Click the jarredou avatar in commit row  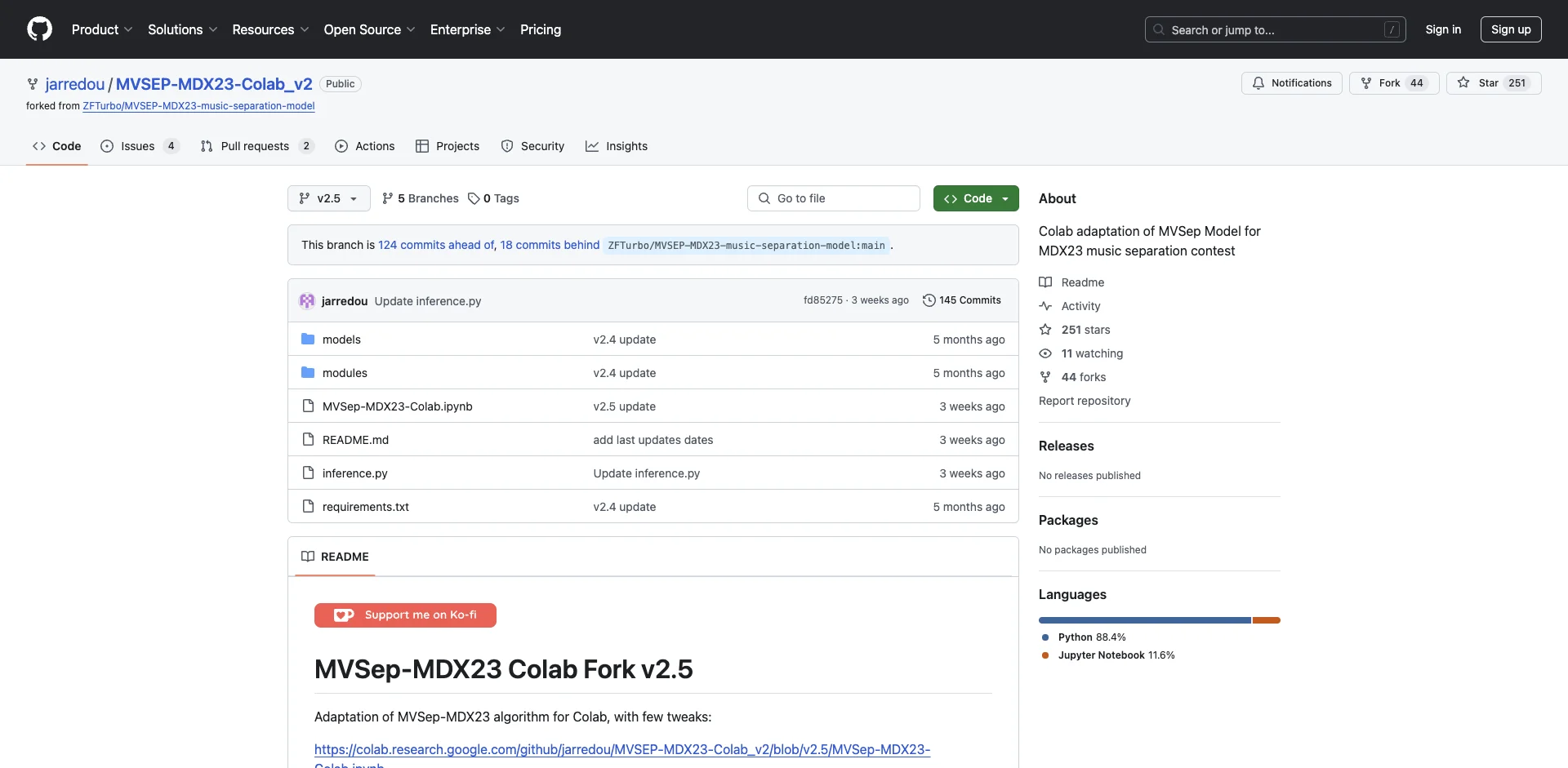(307, 300)
